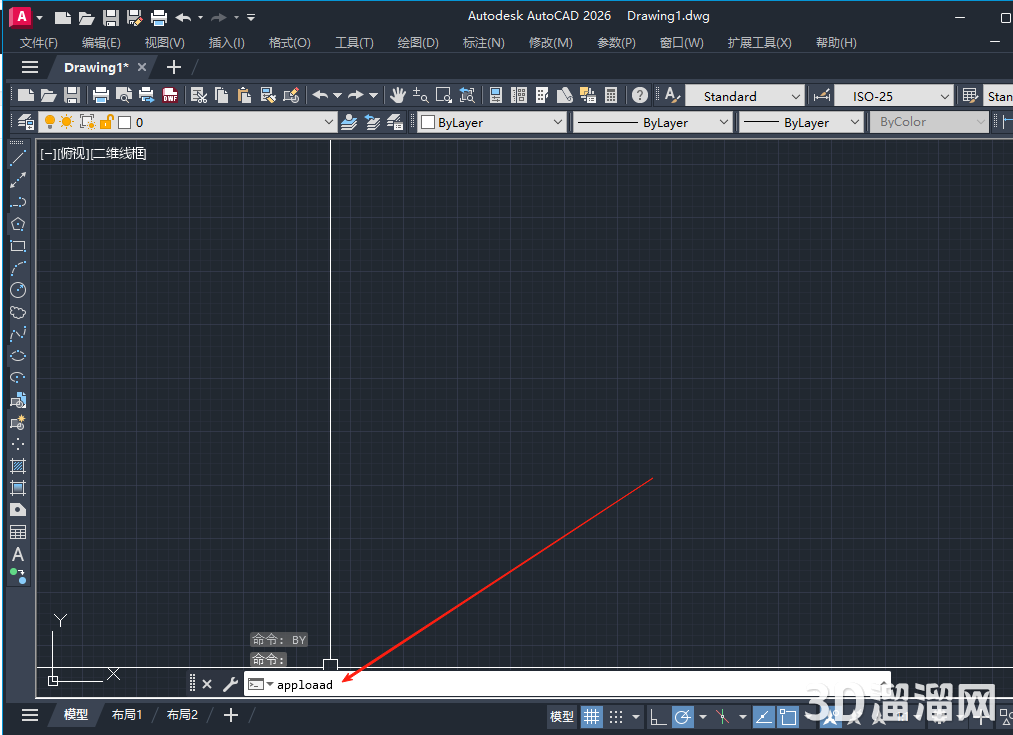
Task: Open the Layer Properties manager icon
Action: tap(26, 122)
